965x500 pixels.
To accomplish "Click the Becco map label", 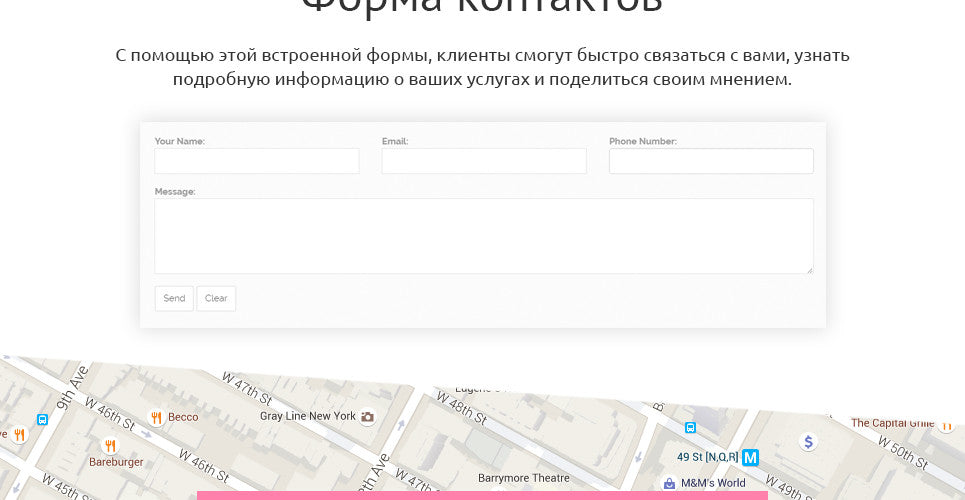I will (183, 417).
